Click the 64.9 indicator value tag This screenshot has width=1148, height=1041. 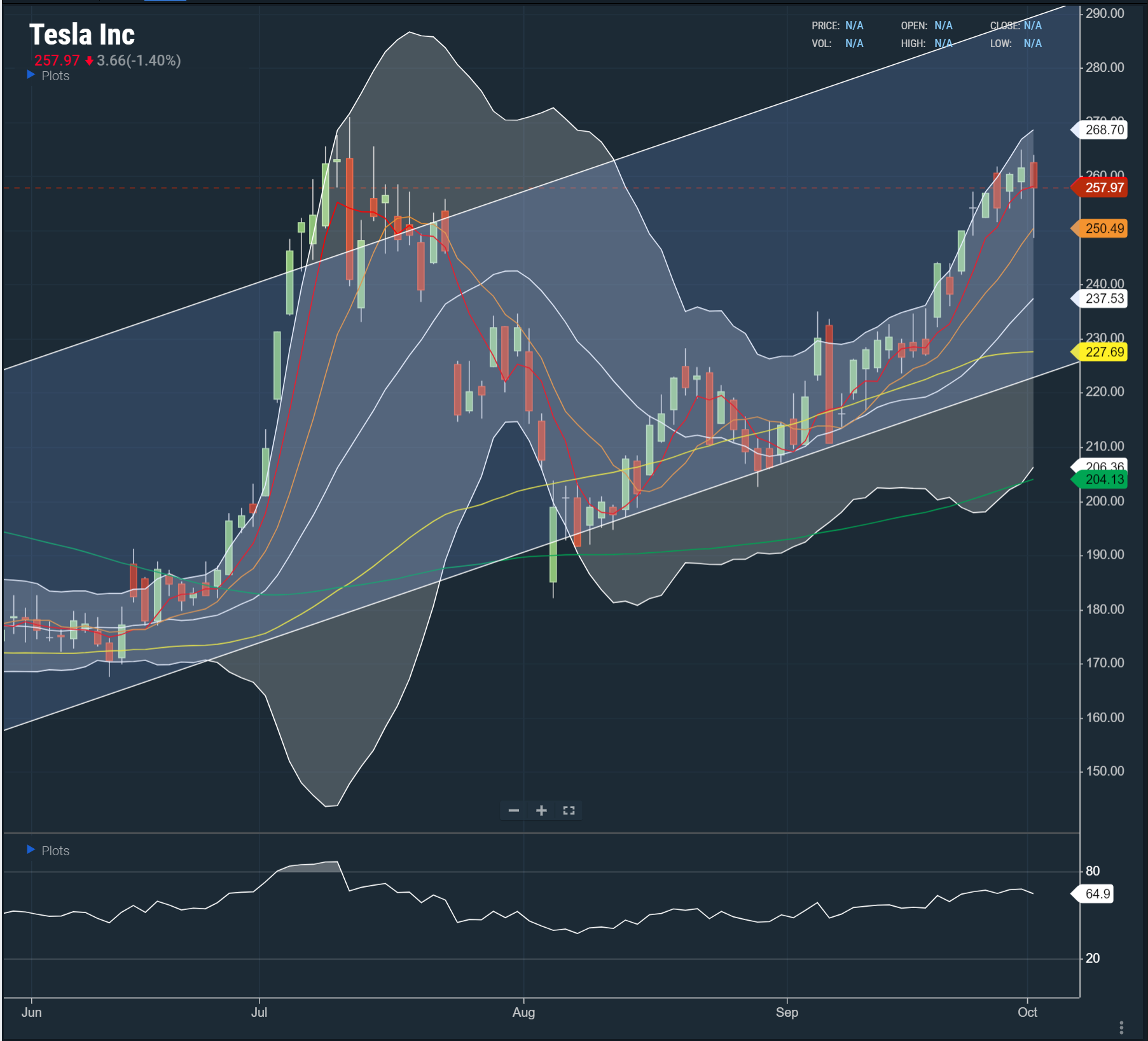(x=1096, y=894)
